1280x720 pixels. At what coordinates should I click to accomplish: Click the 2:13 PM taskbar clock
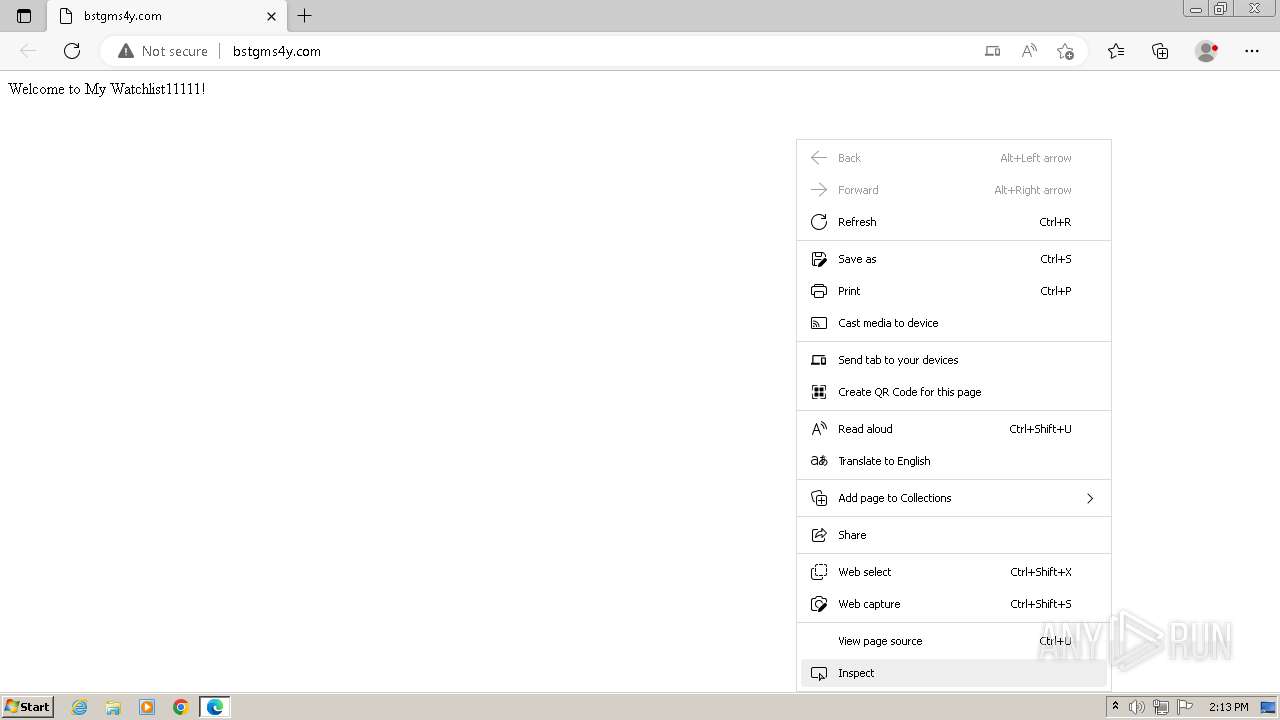pyautogui.click(x=1228, y=707)
